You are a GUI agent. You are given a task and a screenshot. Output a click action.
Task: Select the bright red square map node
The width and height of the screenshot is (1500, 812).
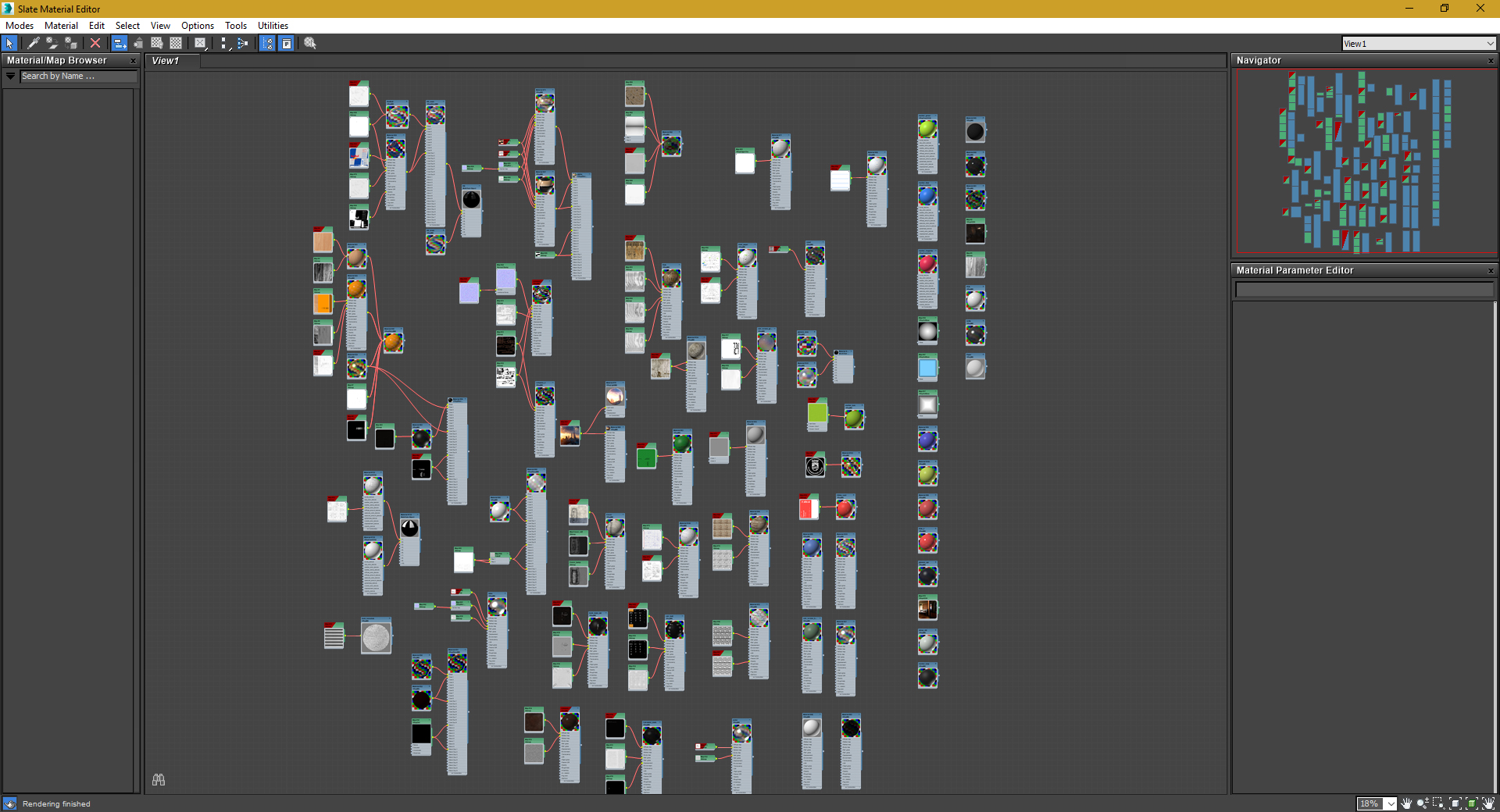click(x=809, y=507)
